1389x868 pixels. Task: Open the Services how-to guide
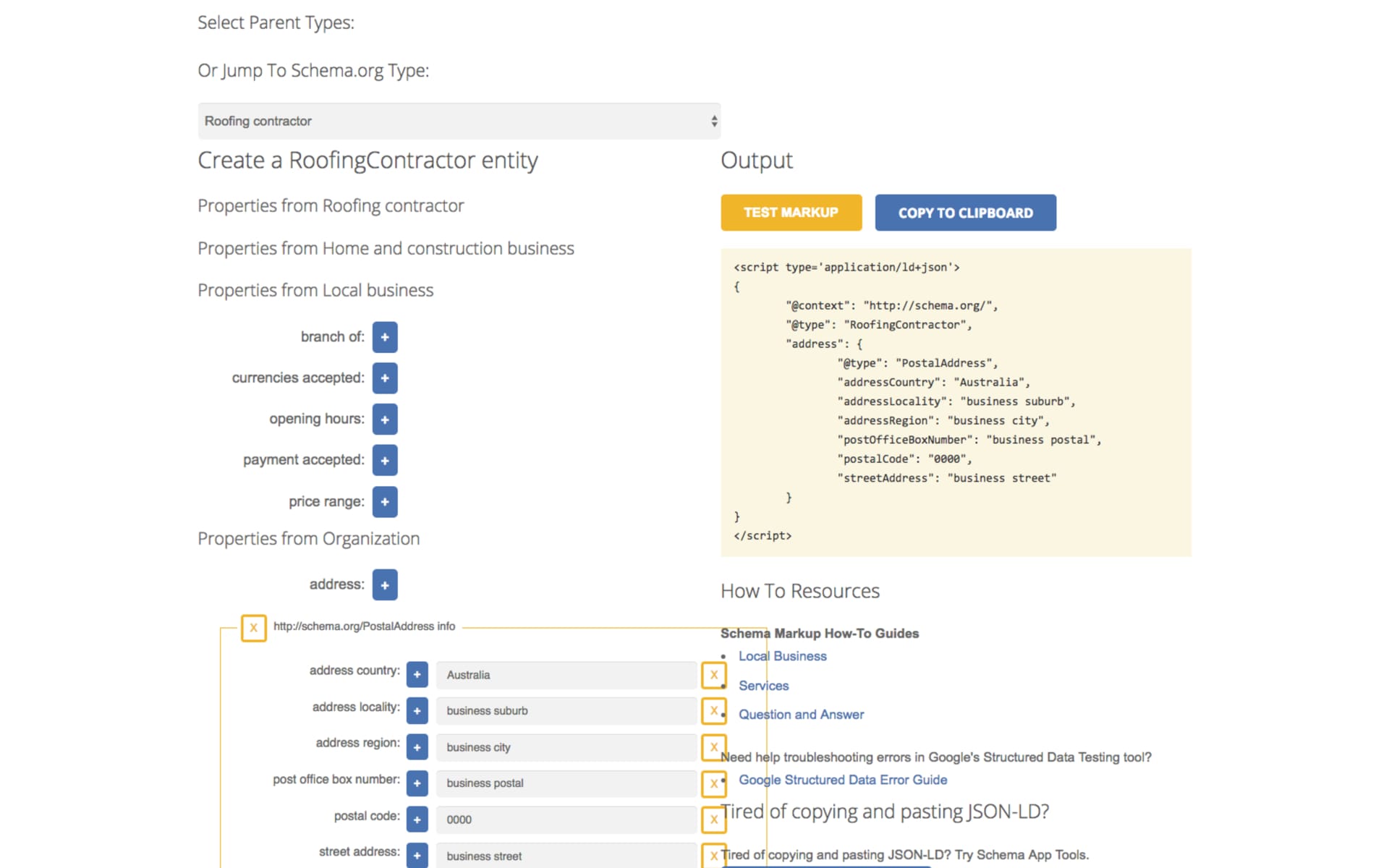click(x=763, y=686)
